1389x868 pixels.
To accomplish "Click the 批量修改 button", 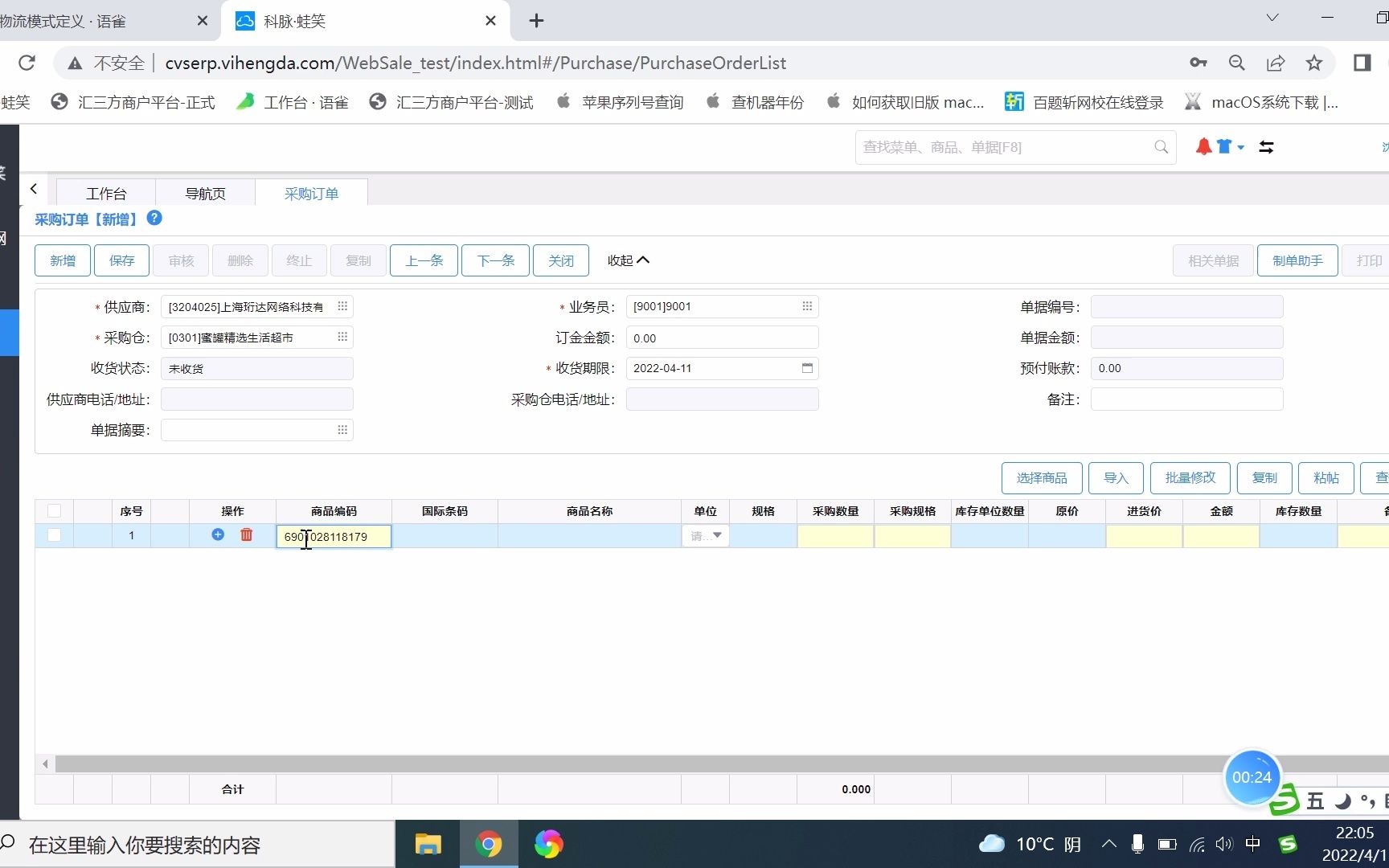I will pyautogui.click(x=1190, y=478).
